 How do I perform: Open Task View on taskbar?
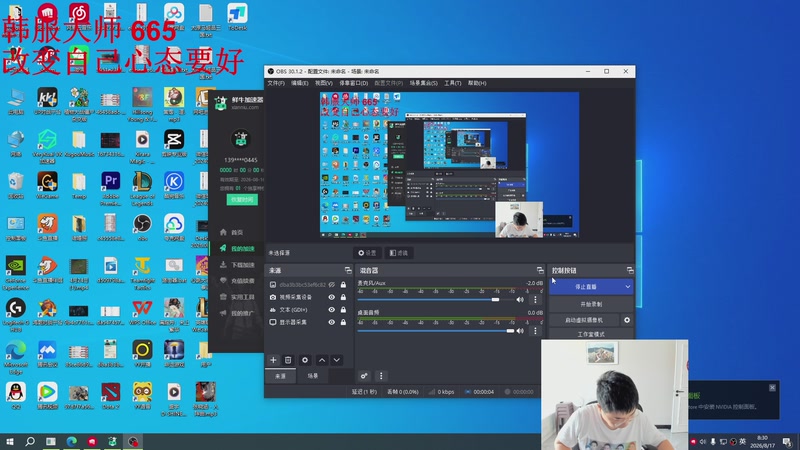(x=51, y=441)
